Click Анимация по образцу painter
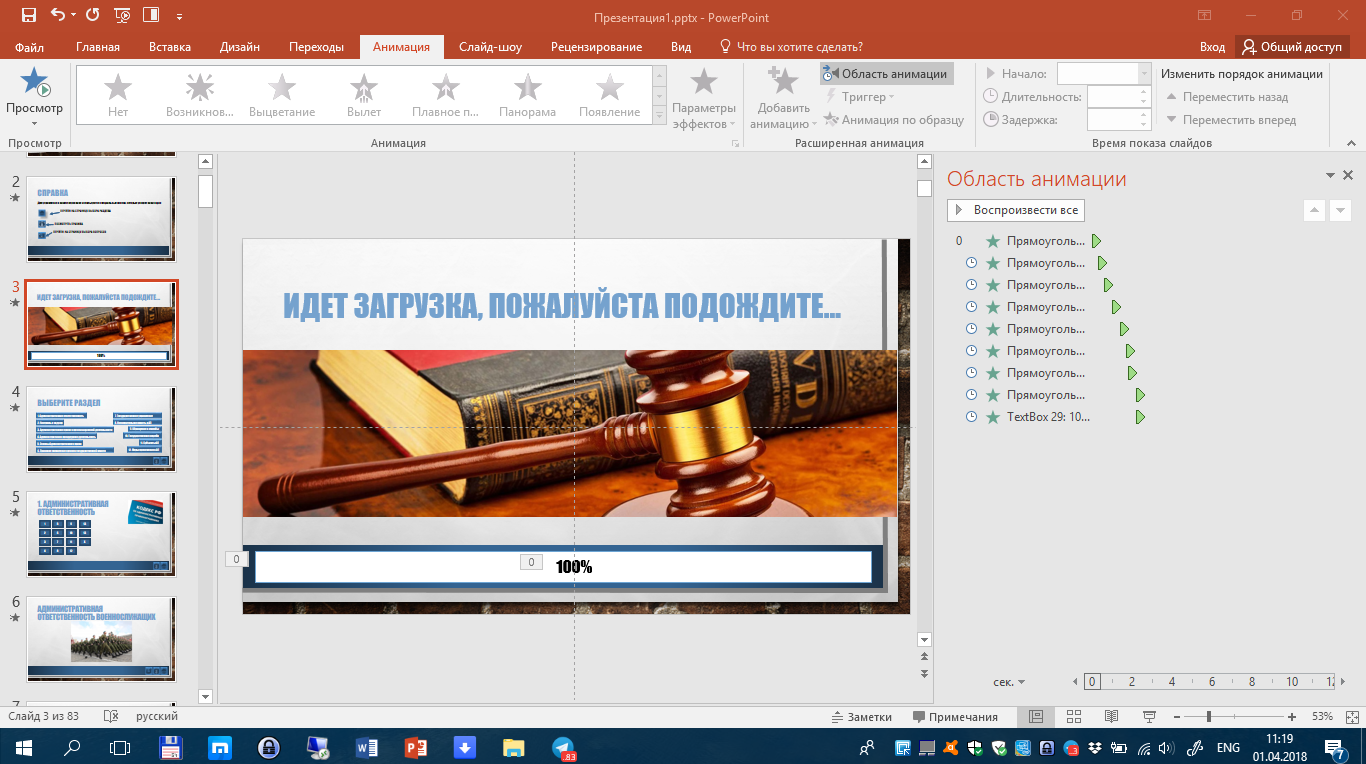The image size is (1366, 764). coord(894,120)
